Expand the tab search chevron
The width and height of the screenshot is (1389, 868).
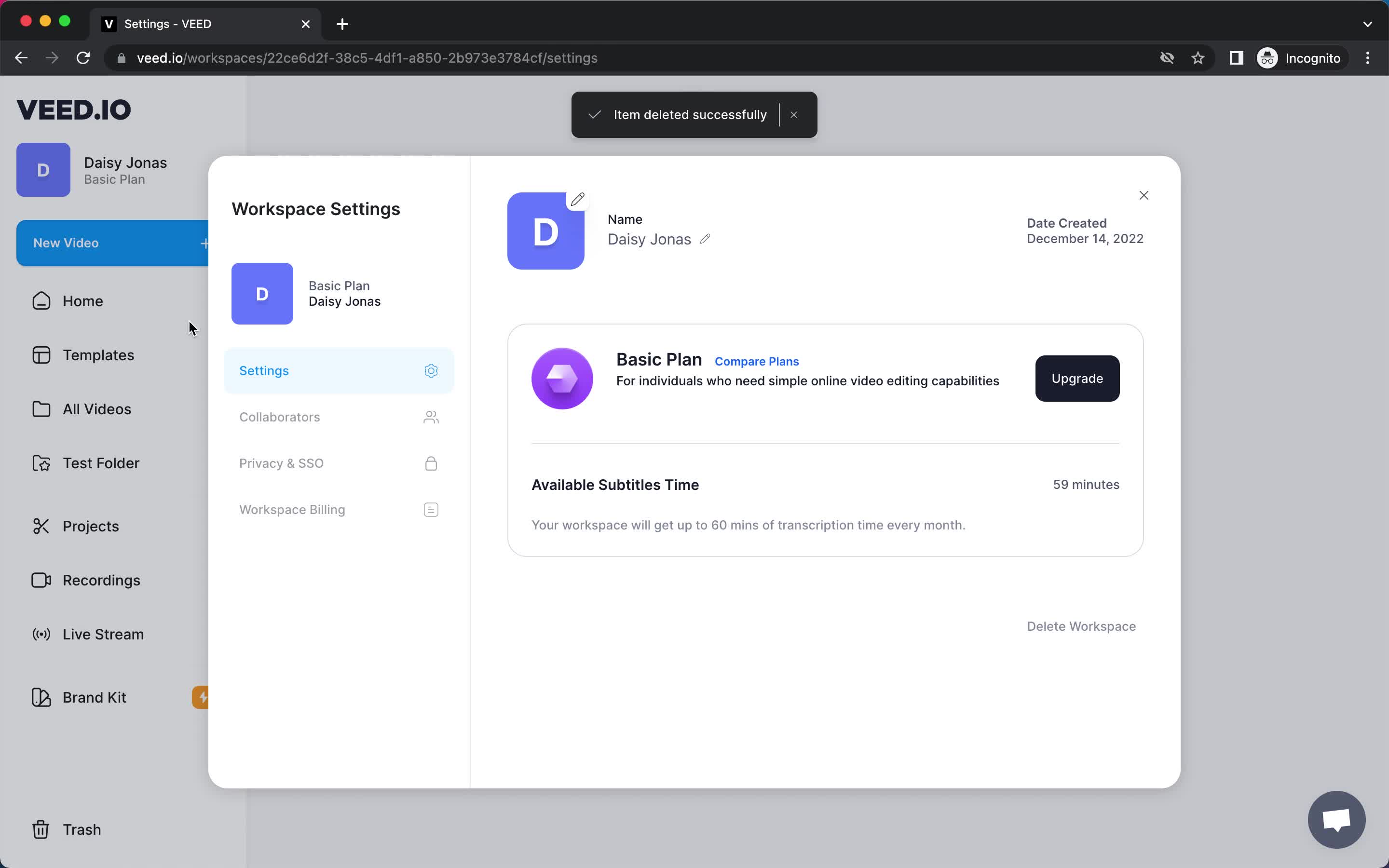point(1367,24)
